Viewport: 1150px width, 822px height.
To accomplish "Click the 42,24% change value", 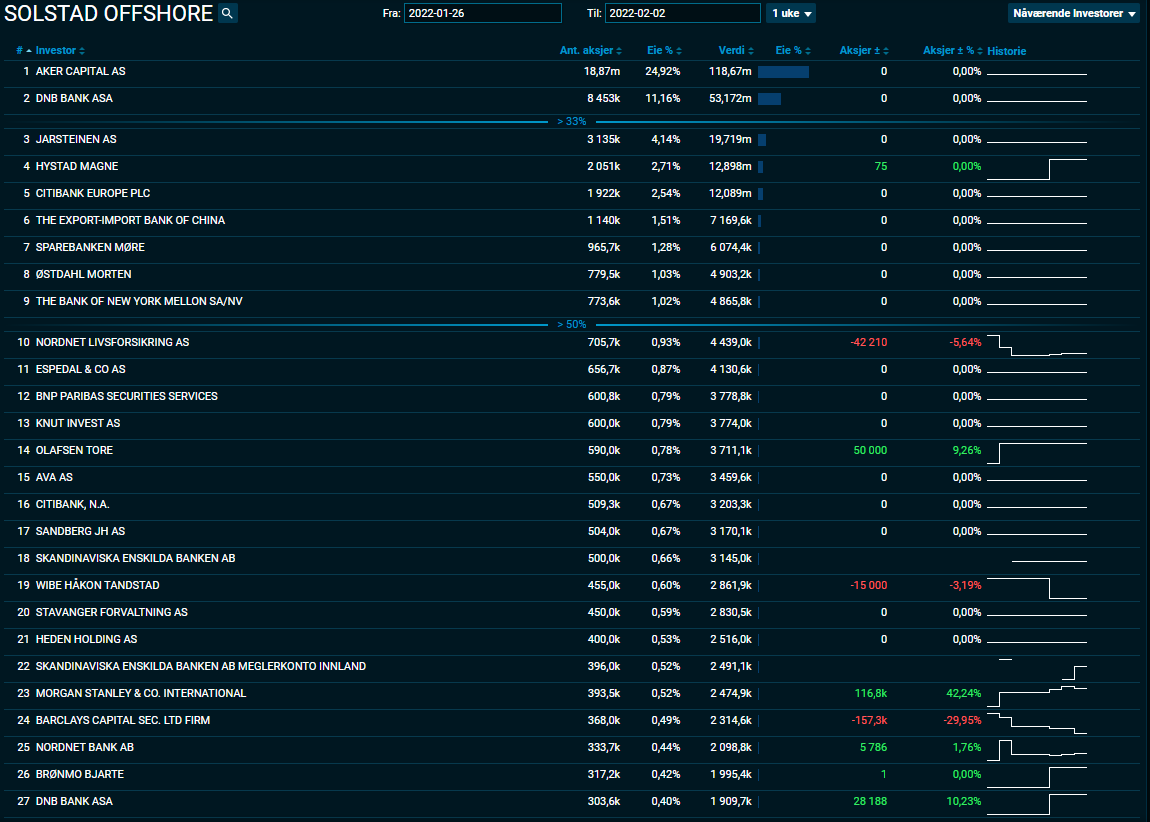I will (964, 694).
